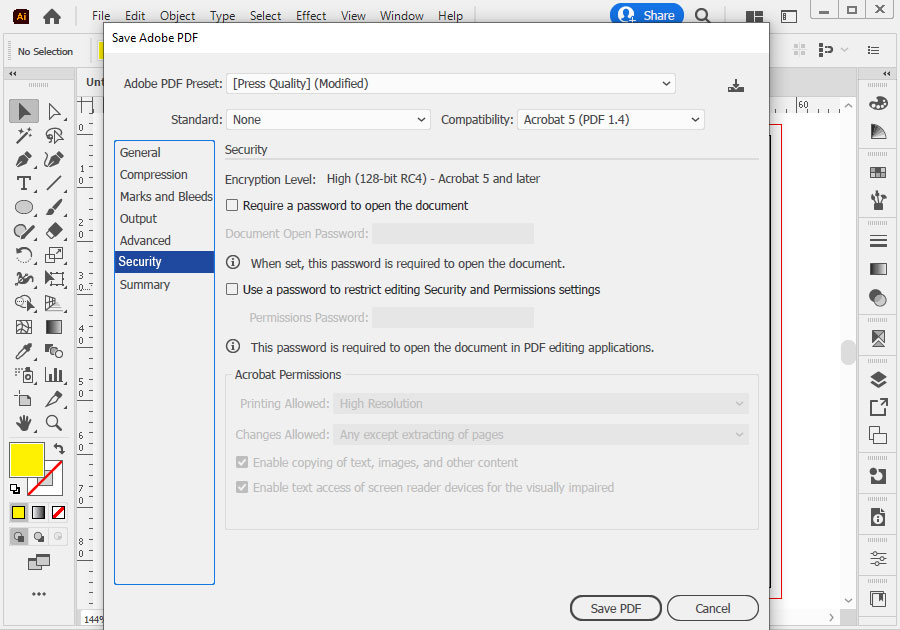Screen dimensions: 900x630
Task: Click the Document Open Password field
Action: (x=453, y=234)
